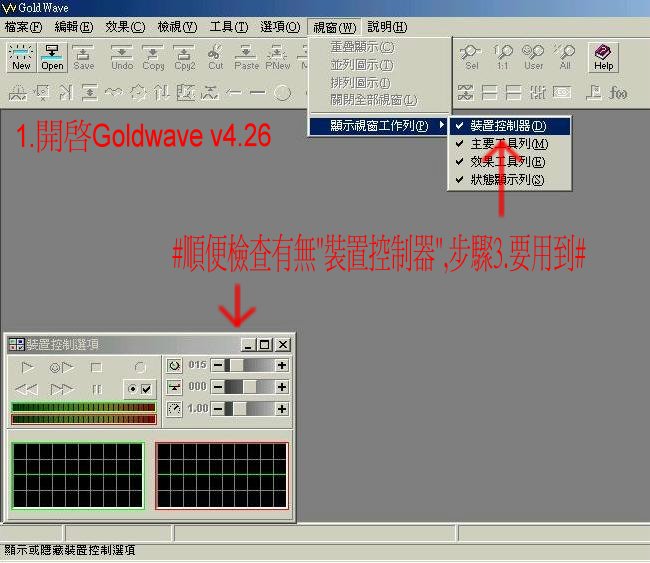Open the 檔案 (File) menu
This screenshot has height=563, width=650.
click(24, 27)
